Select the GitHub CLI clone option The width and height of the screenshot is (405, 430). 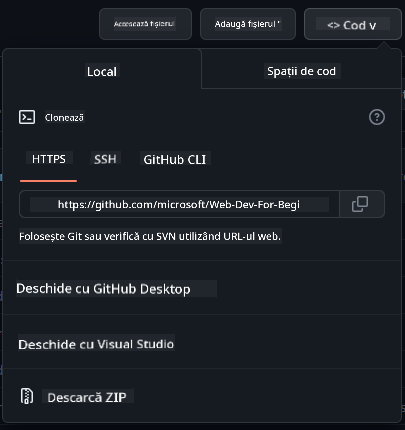tap(175, 159)
